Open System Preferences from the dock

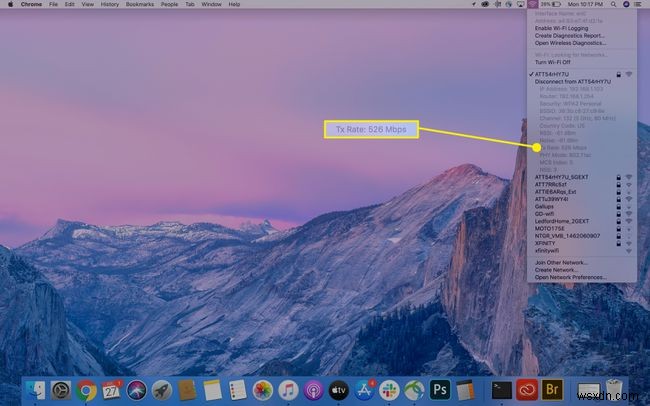pyautogui.click(x=61, y=390)
